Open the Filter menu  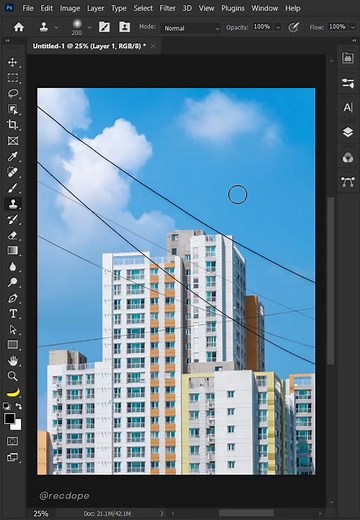click(167, 8)
